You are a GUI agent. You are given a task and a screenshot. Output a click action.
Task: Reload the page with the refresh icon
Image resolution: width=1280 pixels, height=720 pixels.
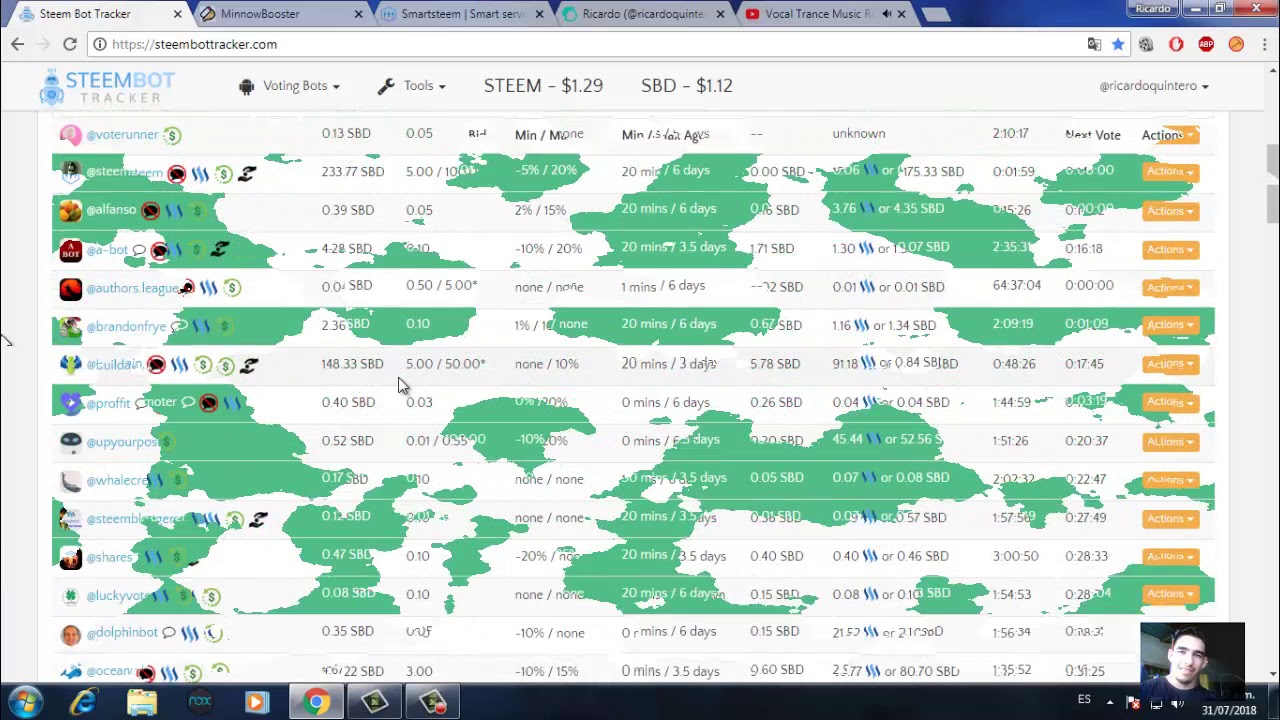[x=70, y=44]
